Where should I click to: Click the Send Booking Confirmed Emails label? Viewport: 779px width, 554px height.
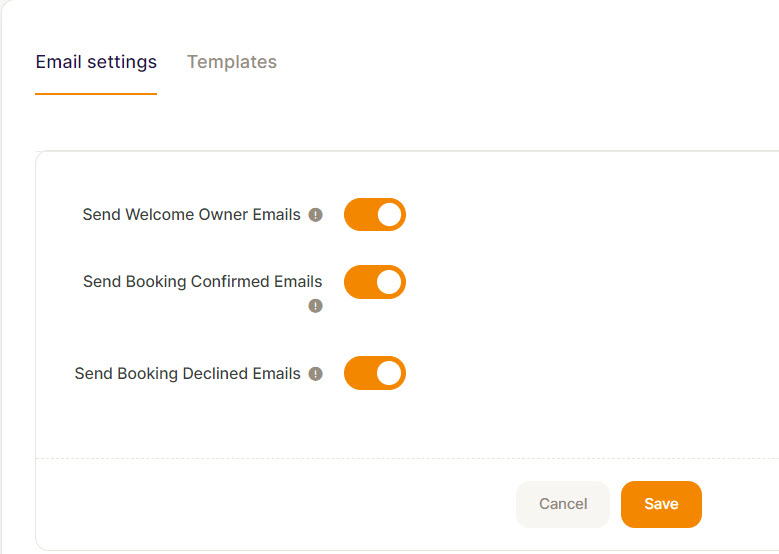tap(203, 282)
